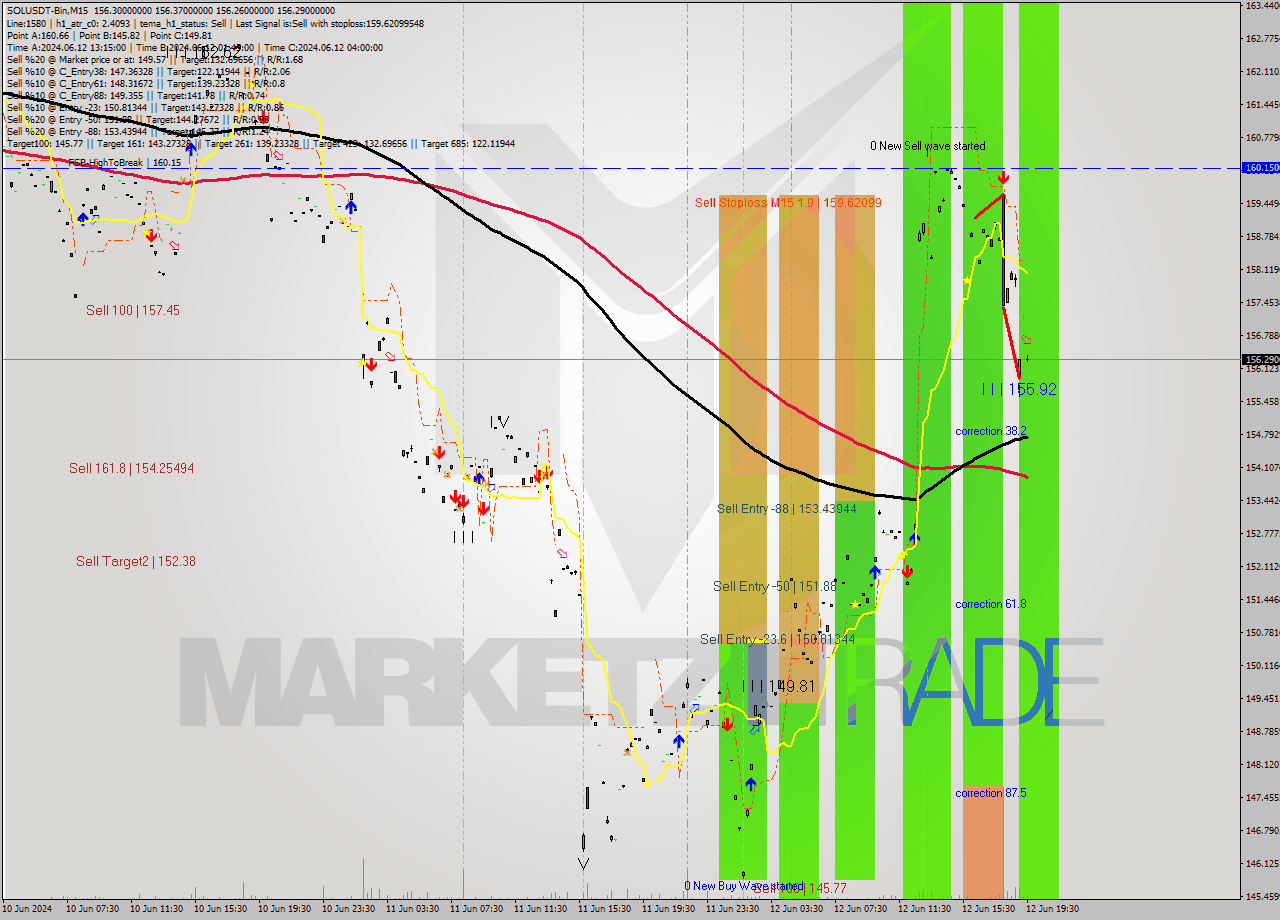Image resolution: width=1280 pixels, height=920 pixels.
Task: Click the 'I V' wave marker label
Action: (499, 423)
